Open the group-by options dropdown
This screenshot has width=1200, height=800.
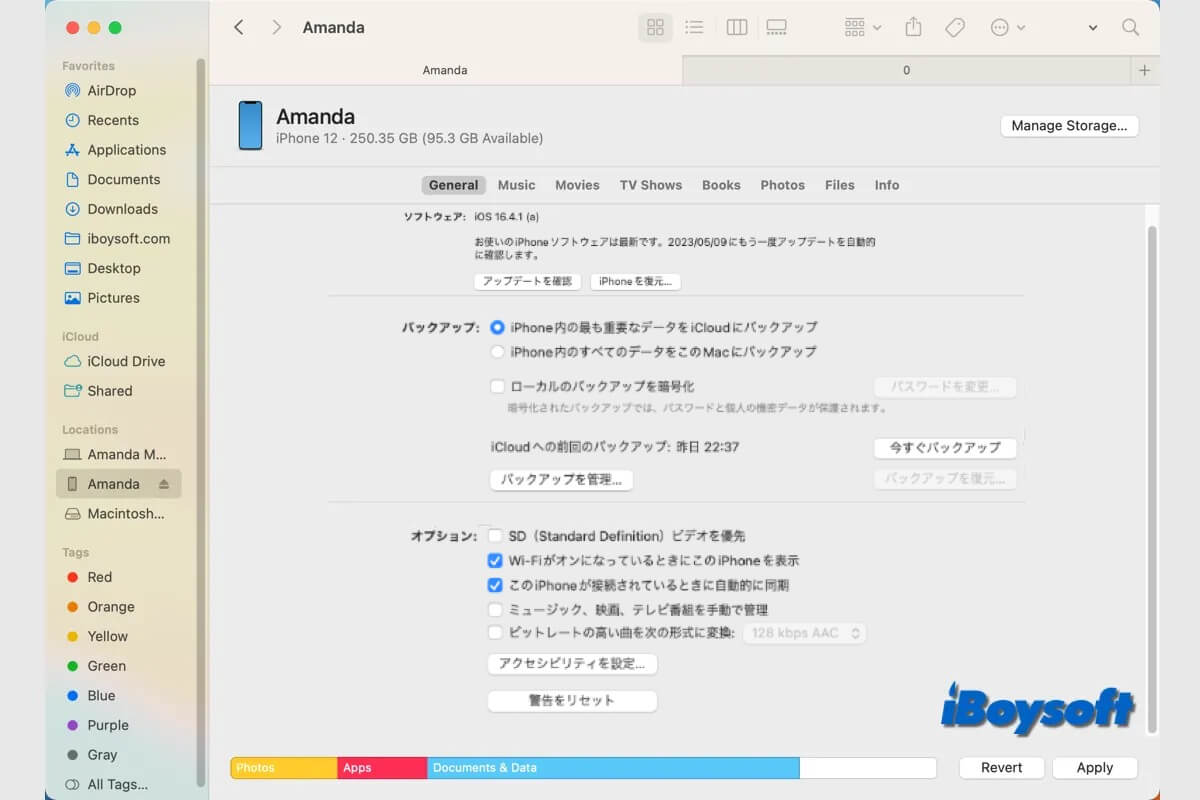[x=862, y=28]
